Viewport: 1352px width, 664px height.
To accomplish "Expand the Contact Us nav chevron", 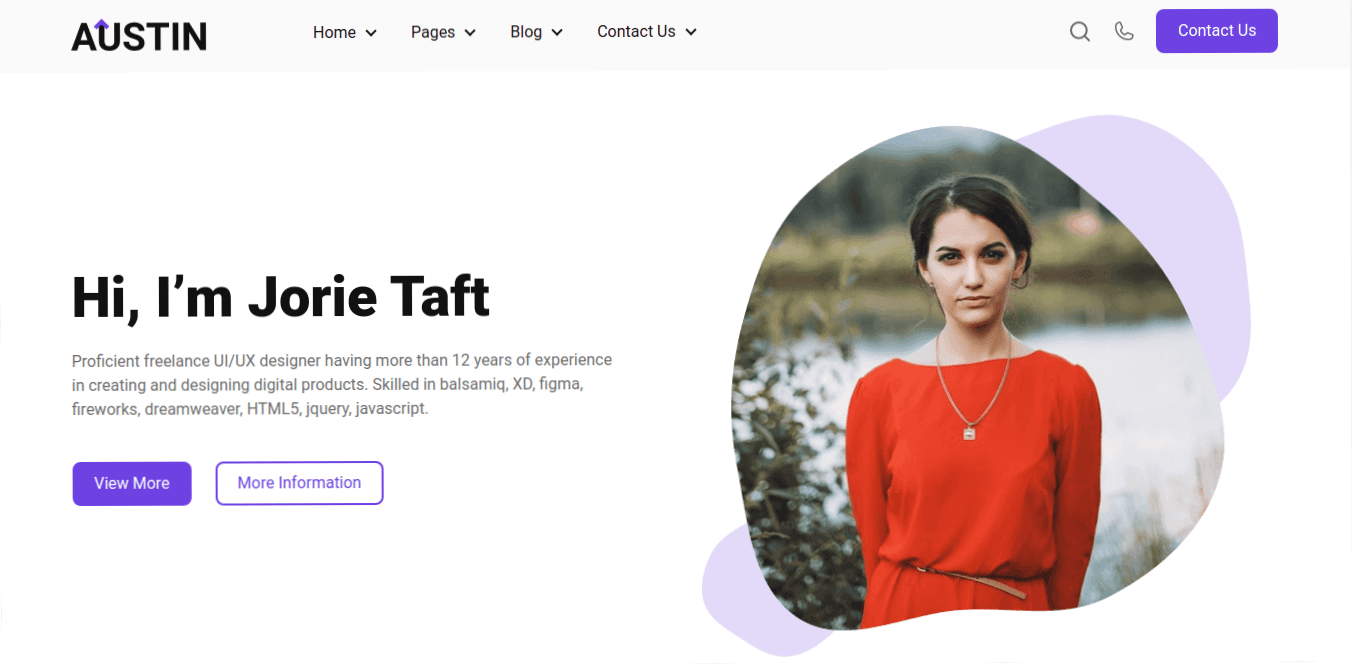I will coord(691,32).
